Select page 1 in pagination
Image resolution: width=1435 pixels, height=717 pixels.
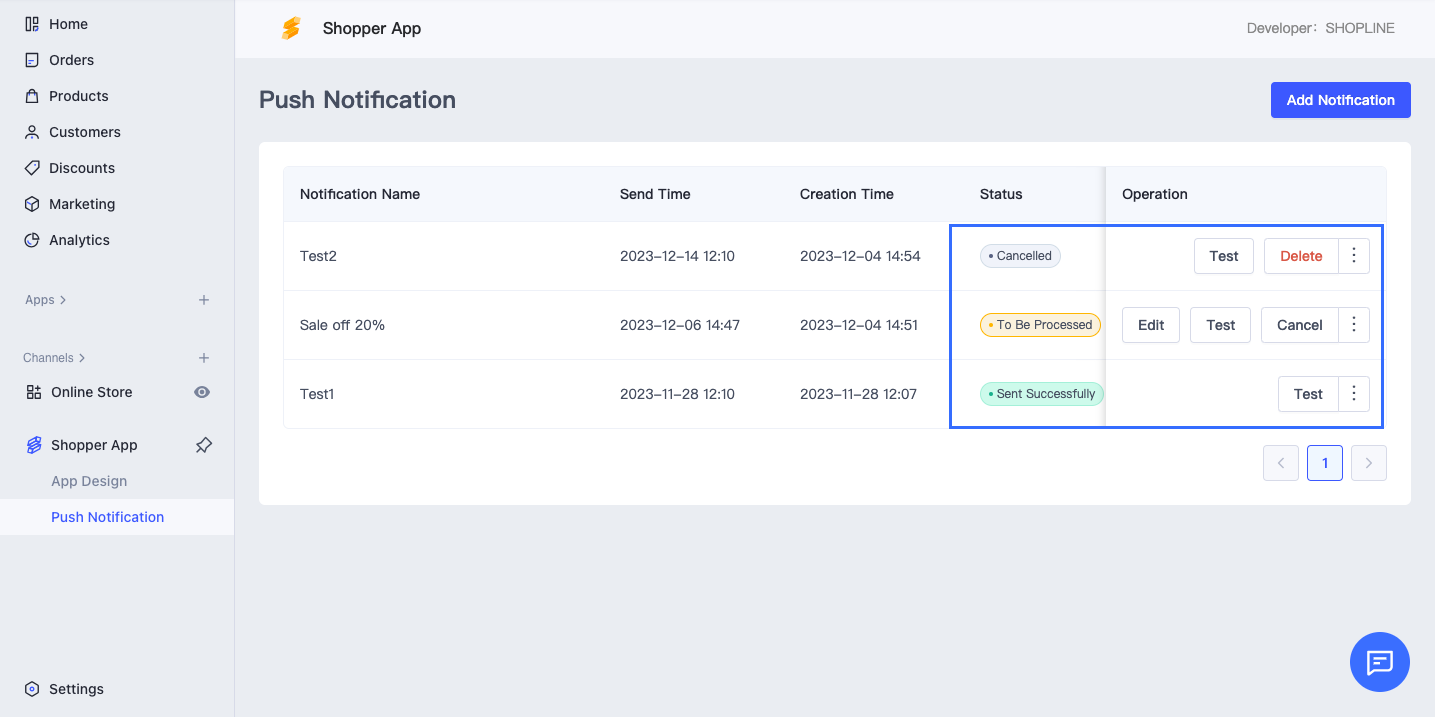(1324, 463)
